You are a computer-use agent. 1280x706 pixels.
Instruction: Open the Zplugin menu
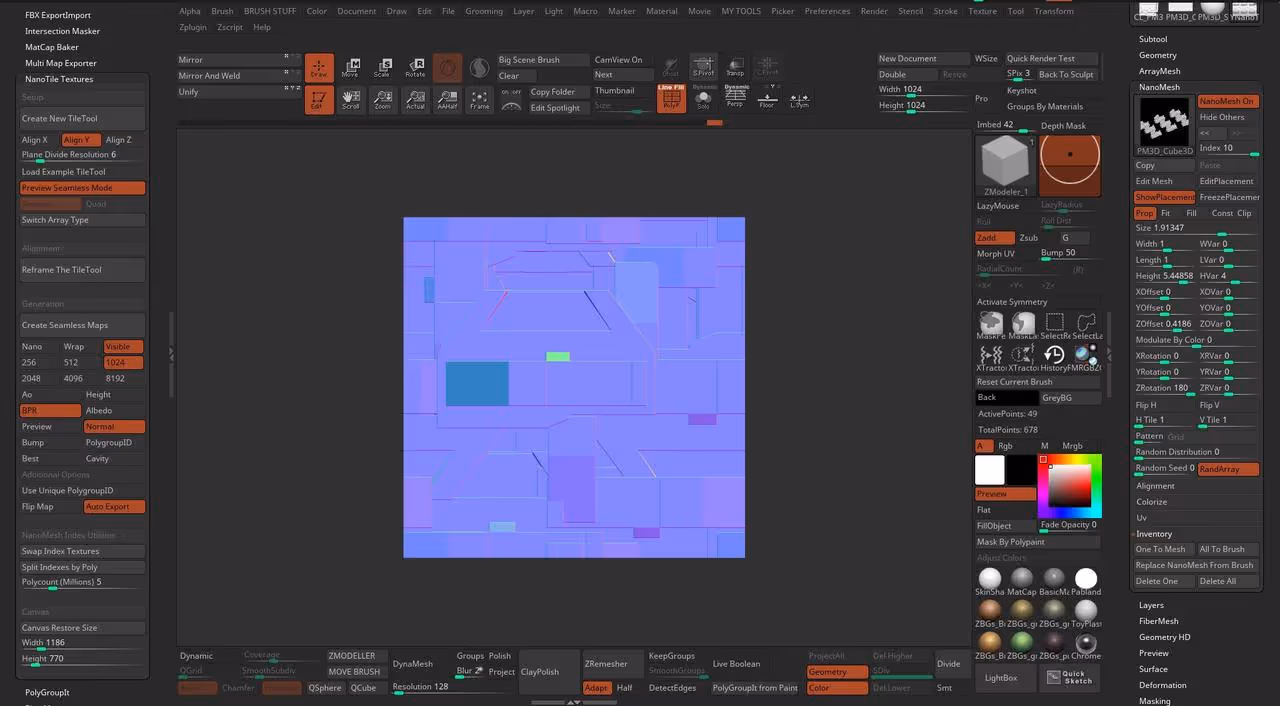(193, 27)
